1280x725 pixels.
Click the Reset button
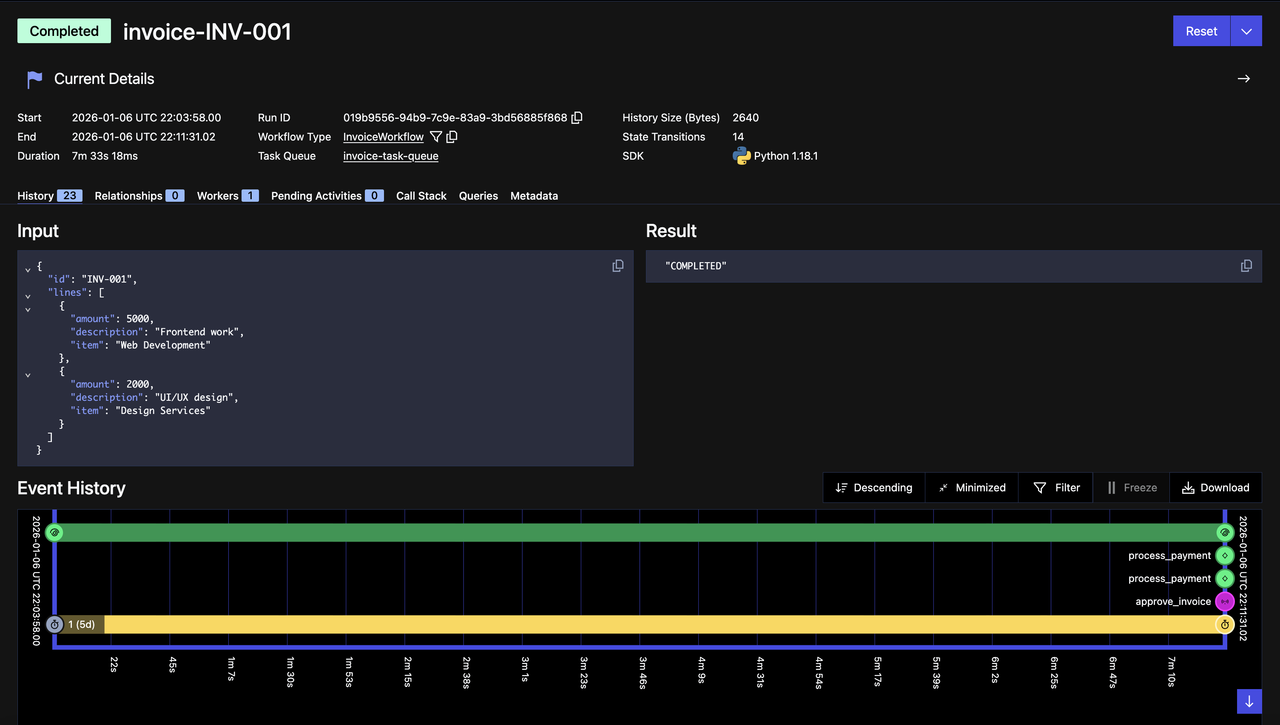tap(1200, 30)
